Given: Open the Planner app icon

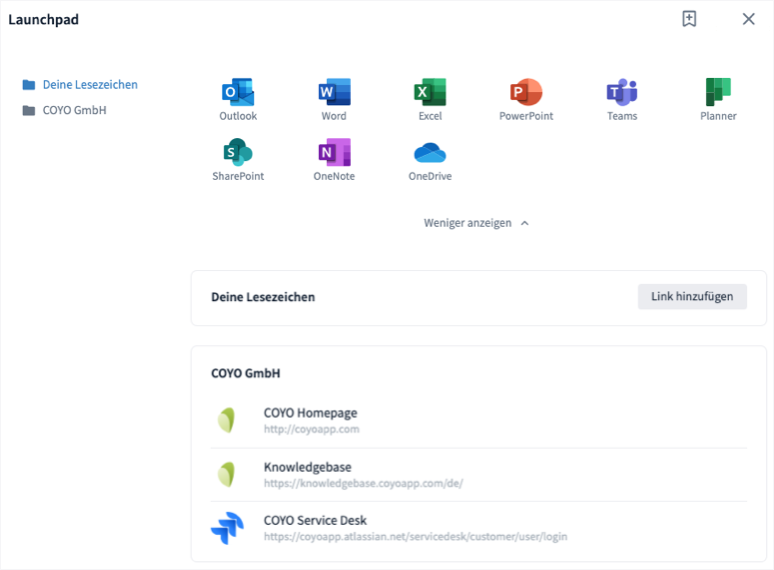Looking at the screenshot, I should 718,92.
